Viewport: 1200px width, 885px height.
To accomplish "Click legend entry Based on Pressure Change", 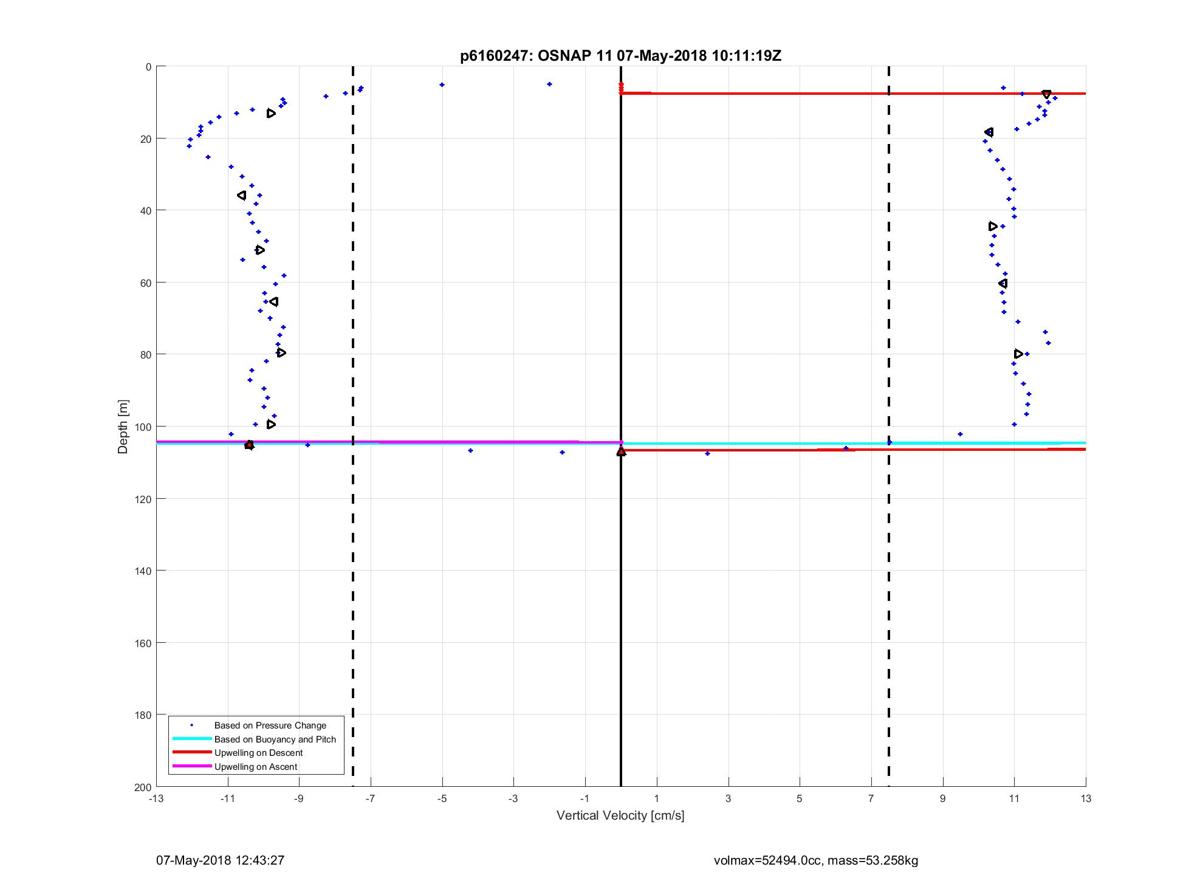I will tap(270, 725).
